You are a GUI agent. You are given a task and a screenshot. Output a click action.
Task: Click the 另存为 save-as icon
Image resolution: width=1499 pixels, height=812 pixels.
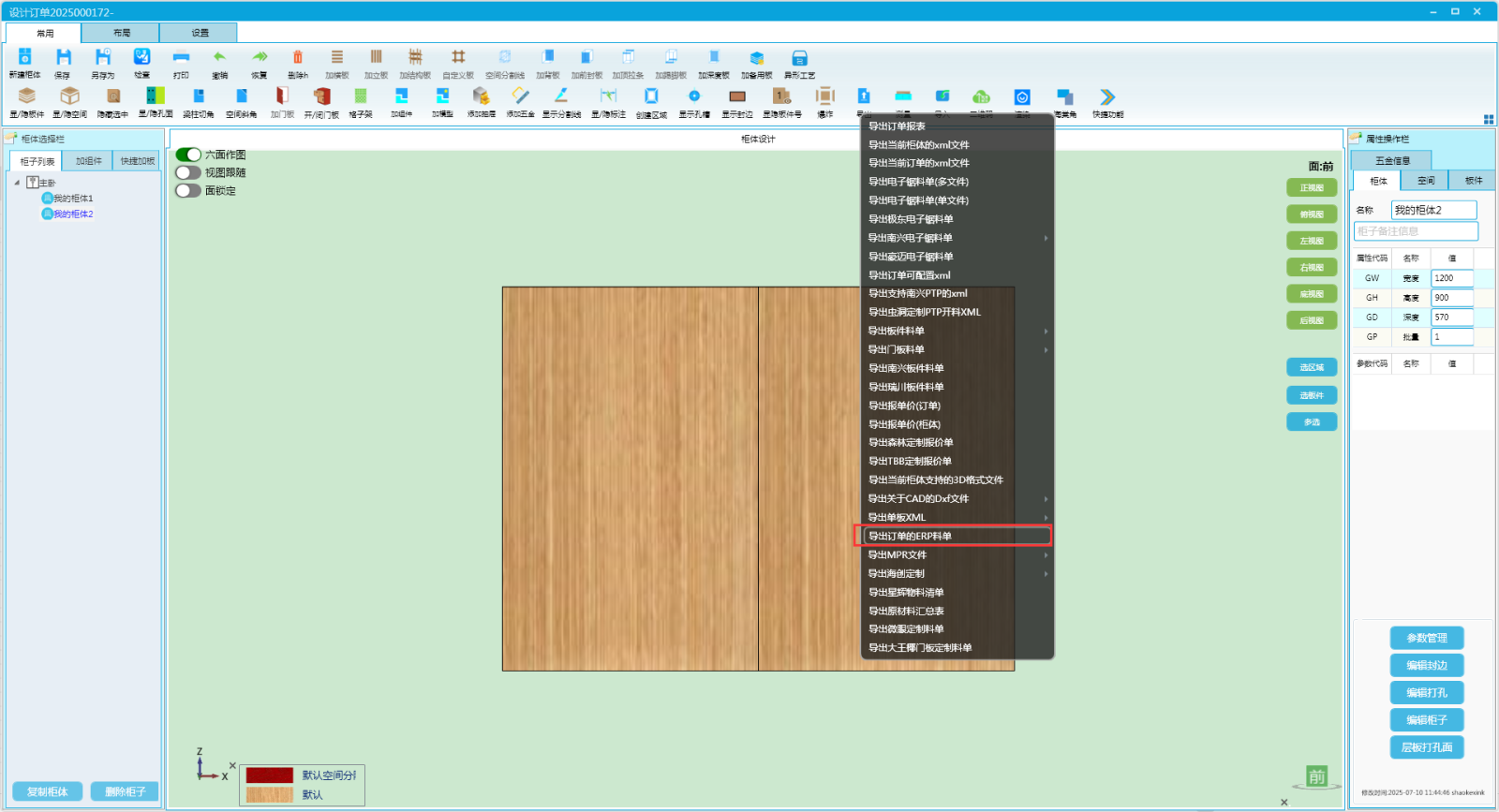click(103, 58)
